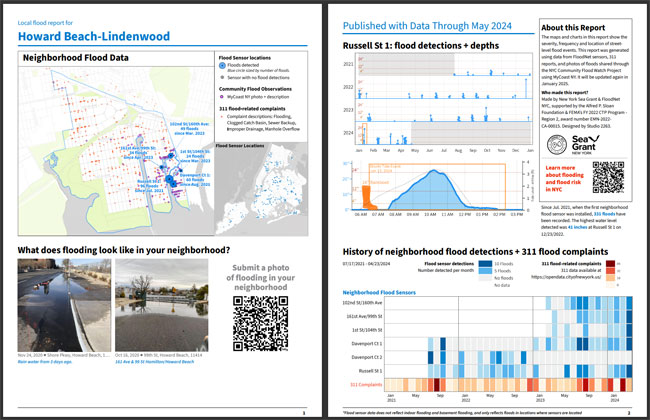
Task: Click the '102nd St/160th Ave: 49 floods' map label
Action: click(189, 129)
